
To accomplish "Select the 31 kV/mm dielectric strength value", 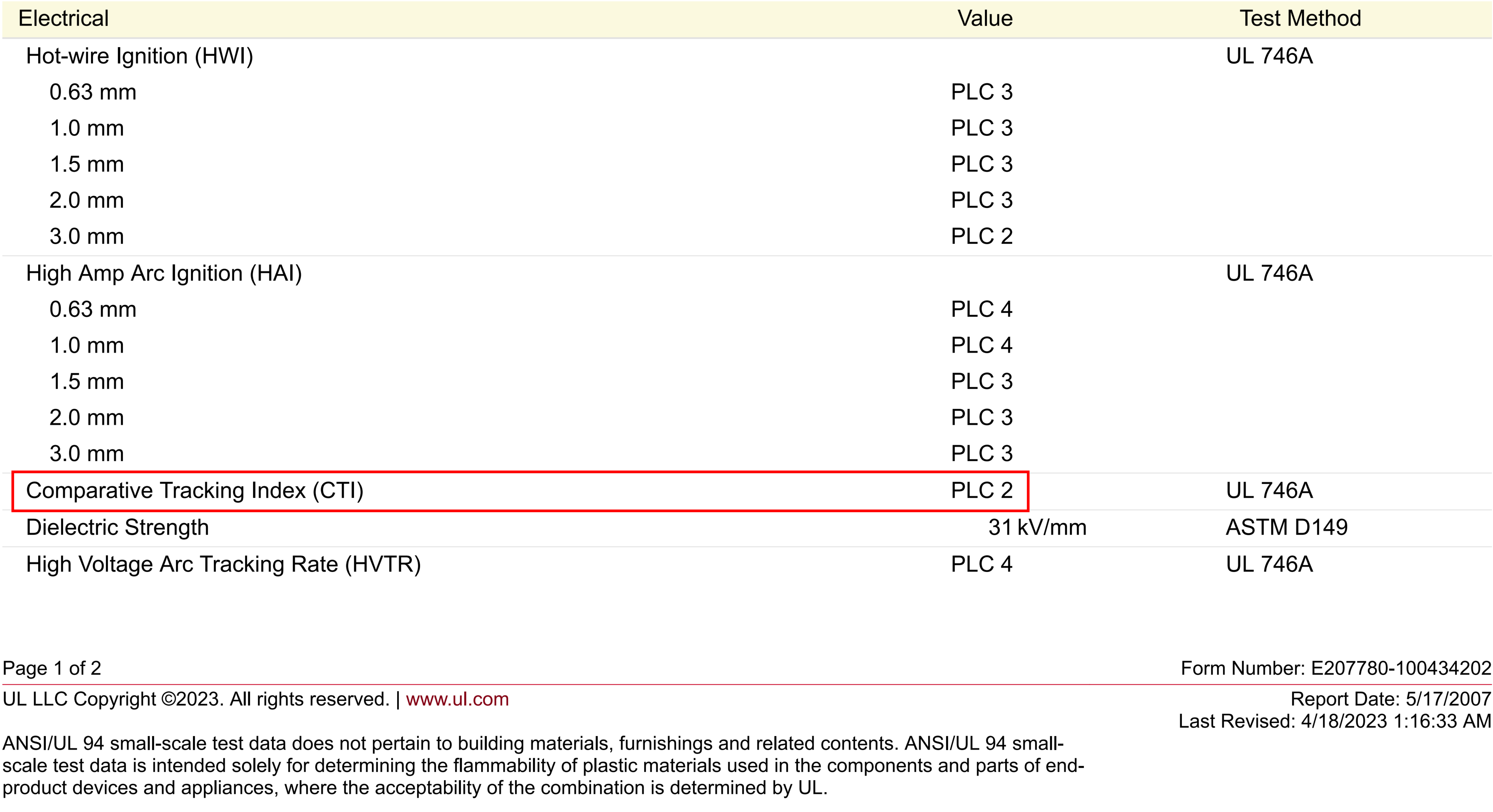I will point(1037,528).
